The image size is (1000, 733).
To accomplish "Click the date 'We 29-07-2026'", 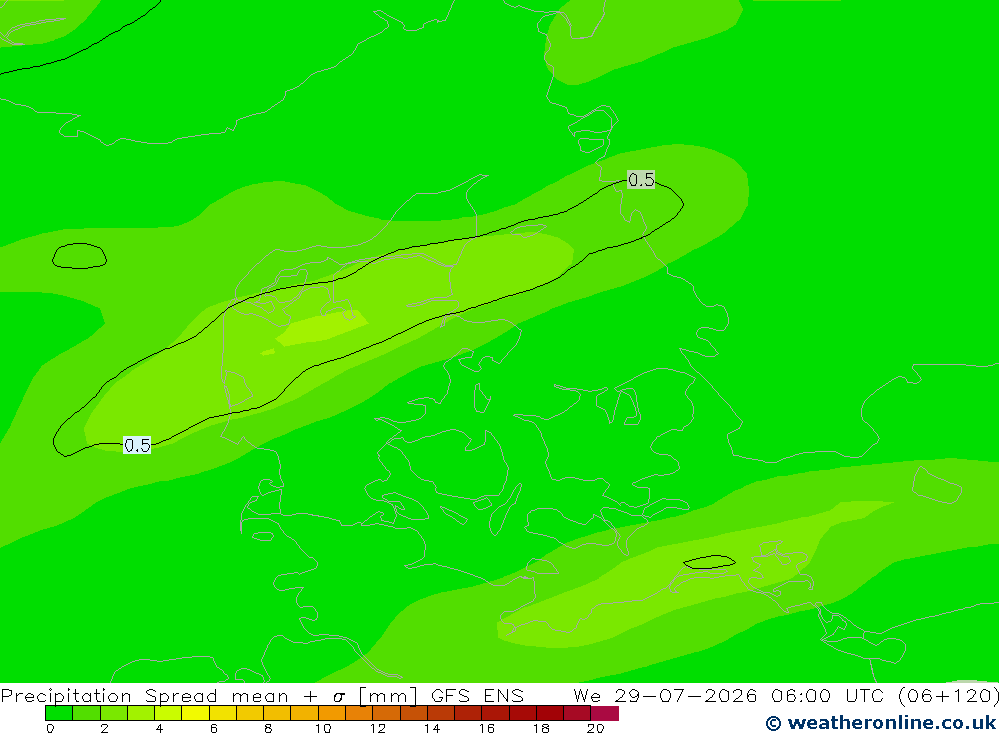I will [665, 695].
